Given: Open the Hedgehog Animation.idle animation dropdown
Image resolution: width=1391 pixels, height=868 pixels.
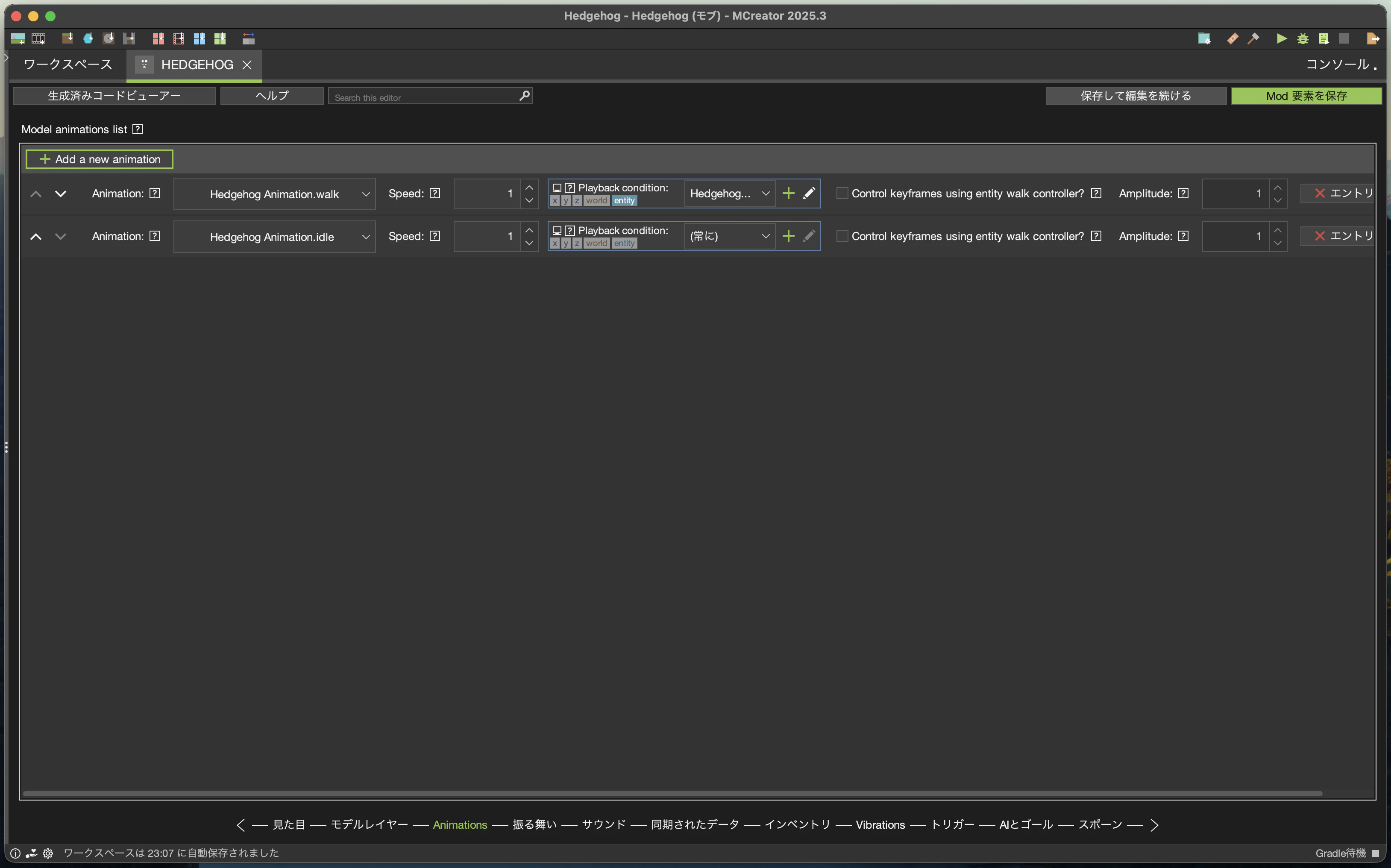Looking at the screenshot, I should click(274, 237).
